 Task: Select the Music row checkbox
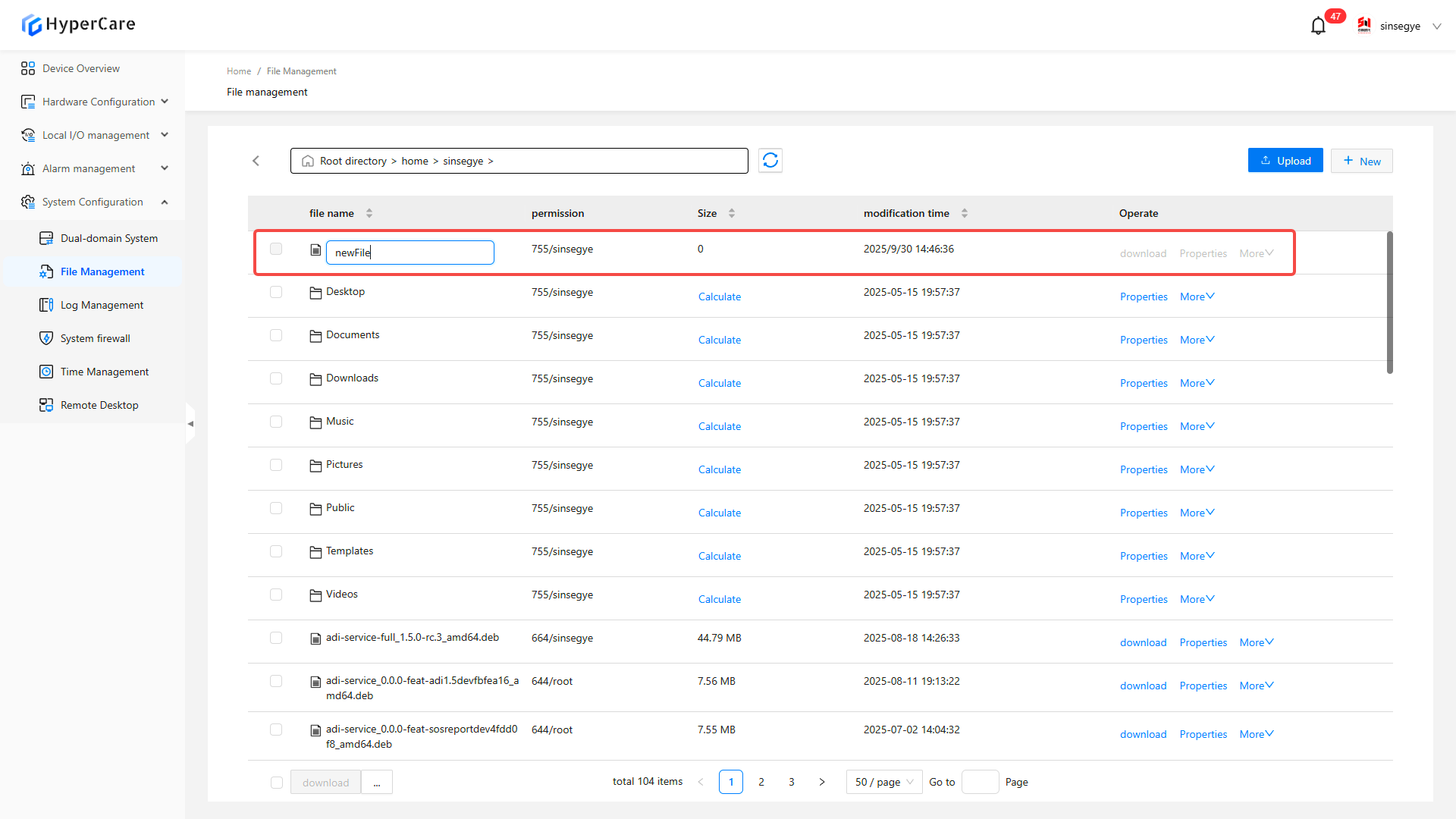[276, 422]
